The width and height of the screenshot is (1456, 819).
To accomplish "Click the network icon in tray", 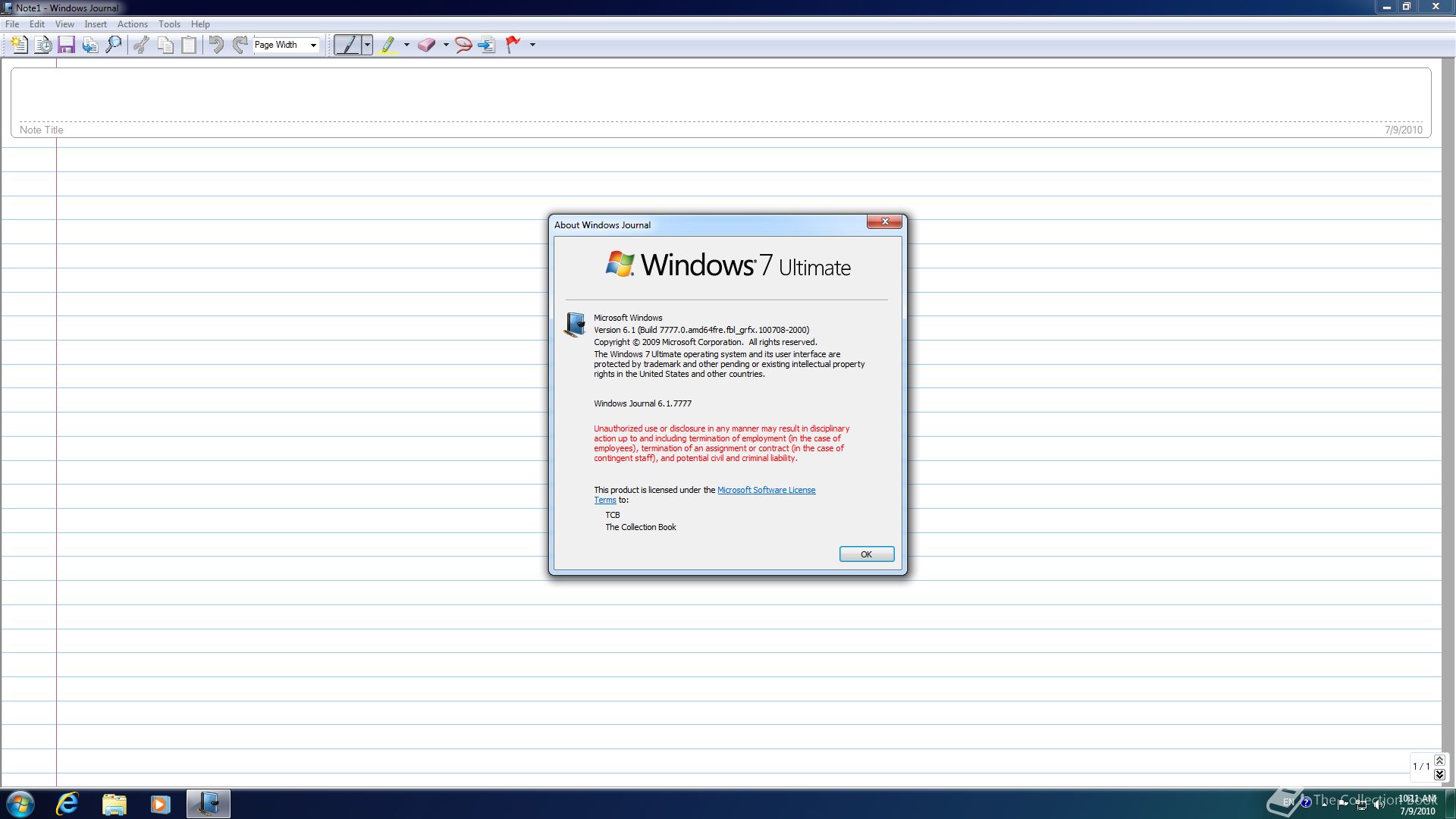I will (x=1361, y=805).
